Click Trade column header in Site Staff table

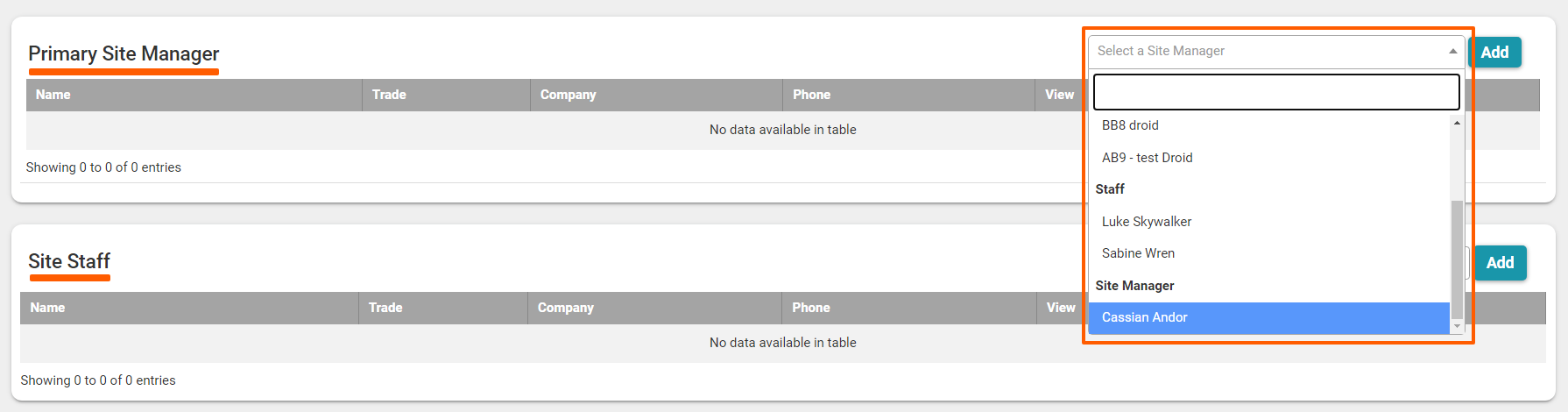point(385,308)
